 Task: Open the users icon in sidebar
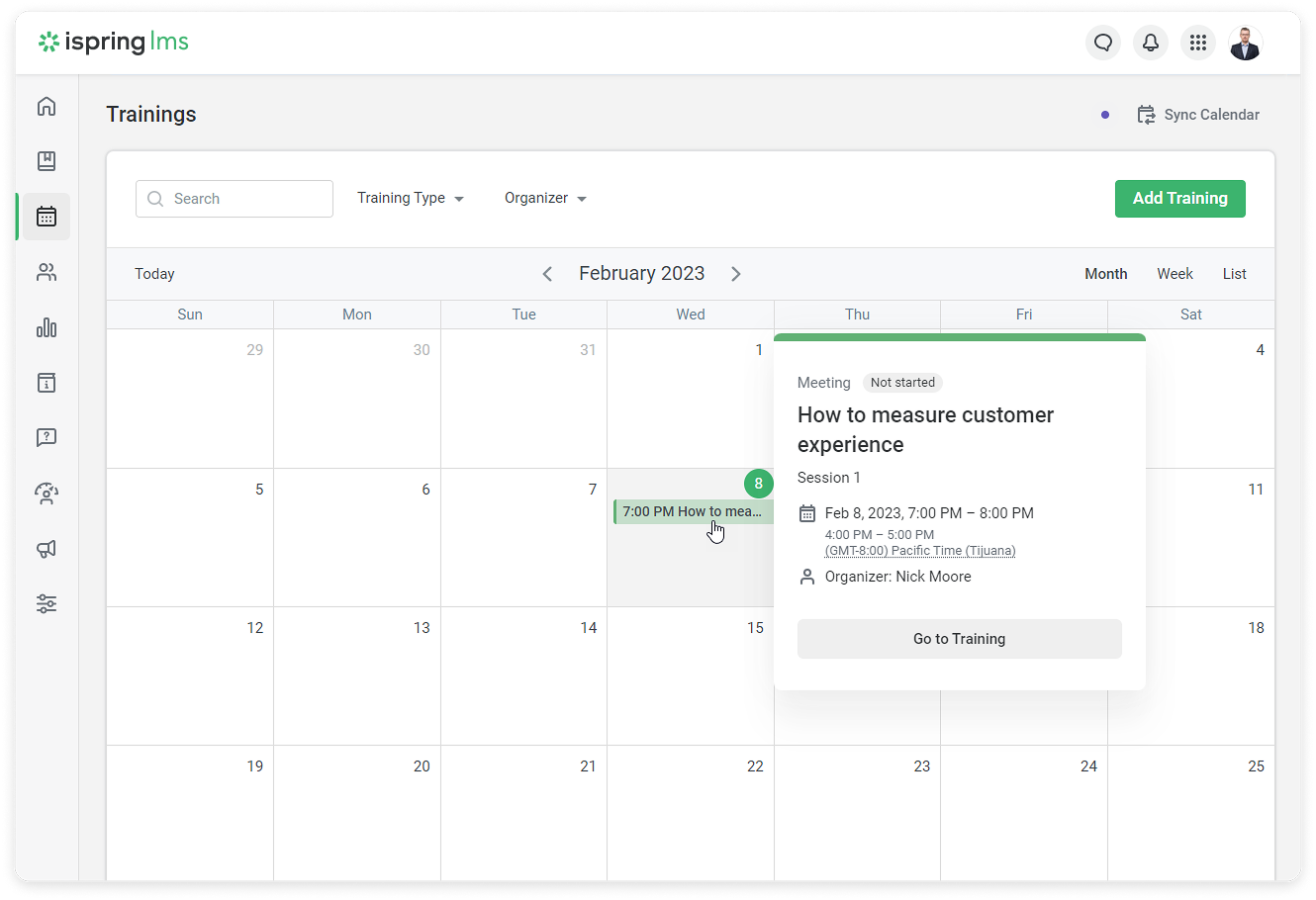click(47, 272)
